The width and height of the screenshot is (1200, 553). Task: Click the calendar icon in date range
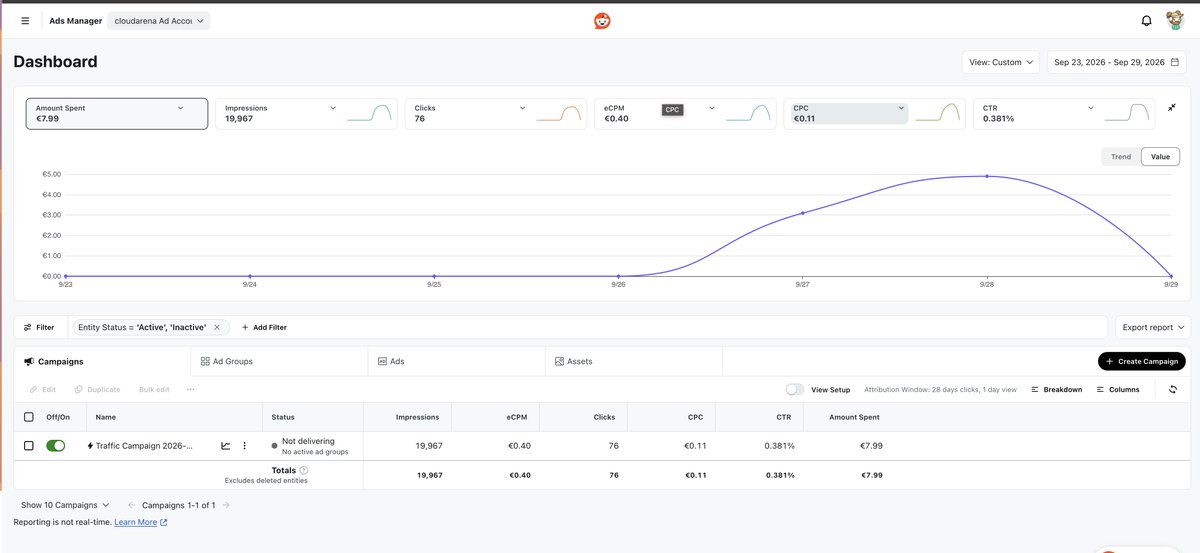click(x=1175, y=62)
